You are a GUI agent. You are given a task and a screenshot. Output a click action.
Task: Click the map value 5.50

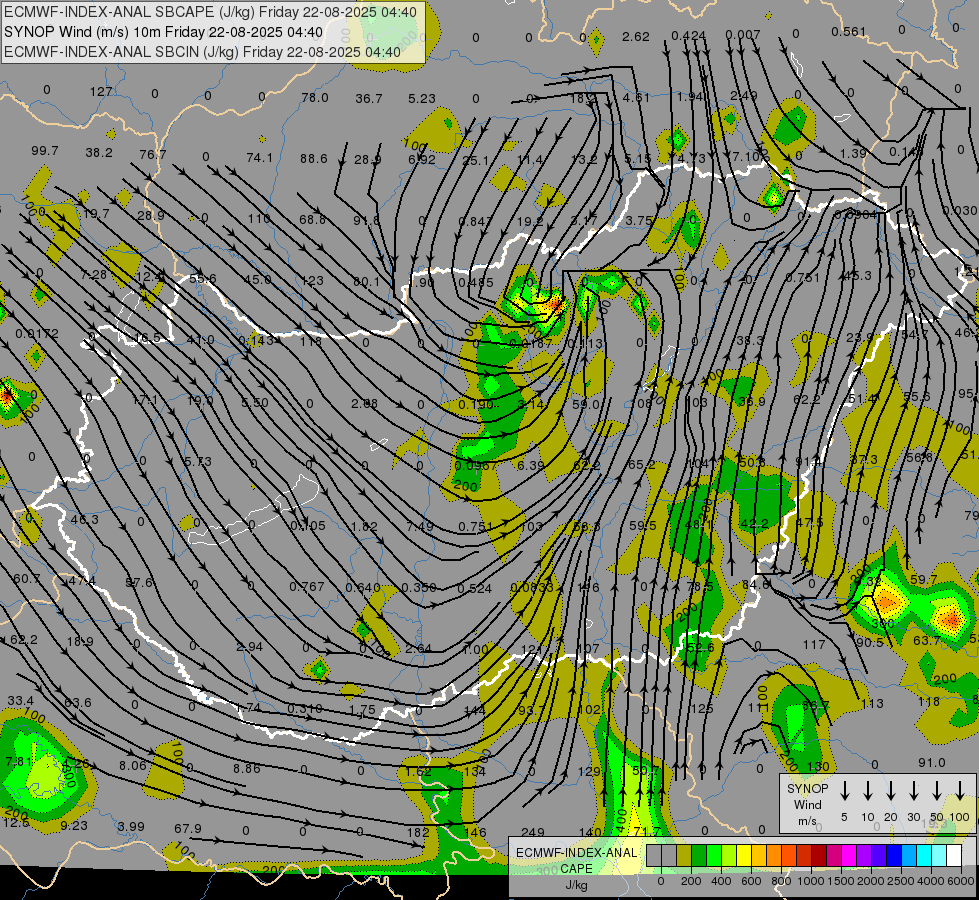pos(255,403)
